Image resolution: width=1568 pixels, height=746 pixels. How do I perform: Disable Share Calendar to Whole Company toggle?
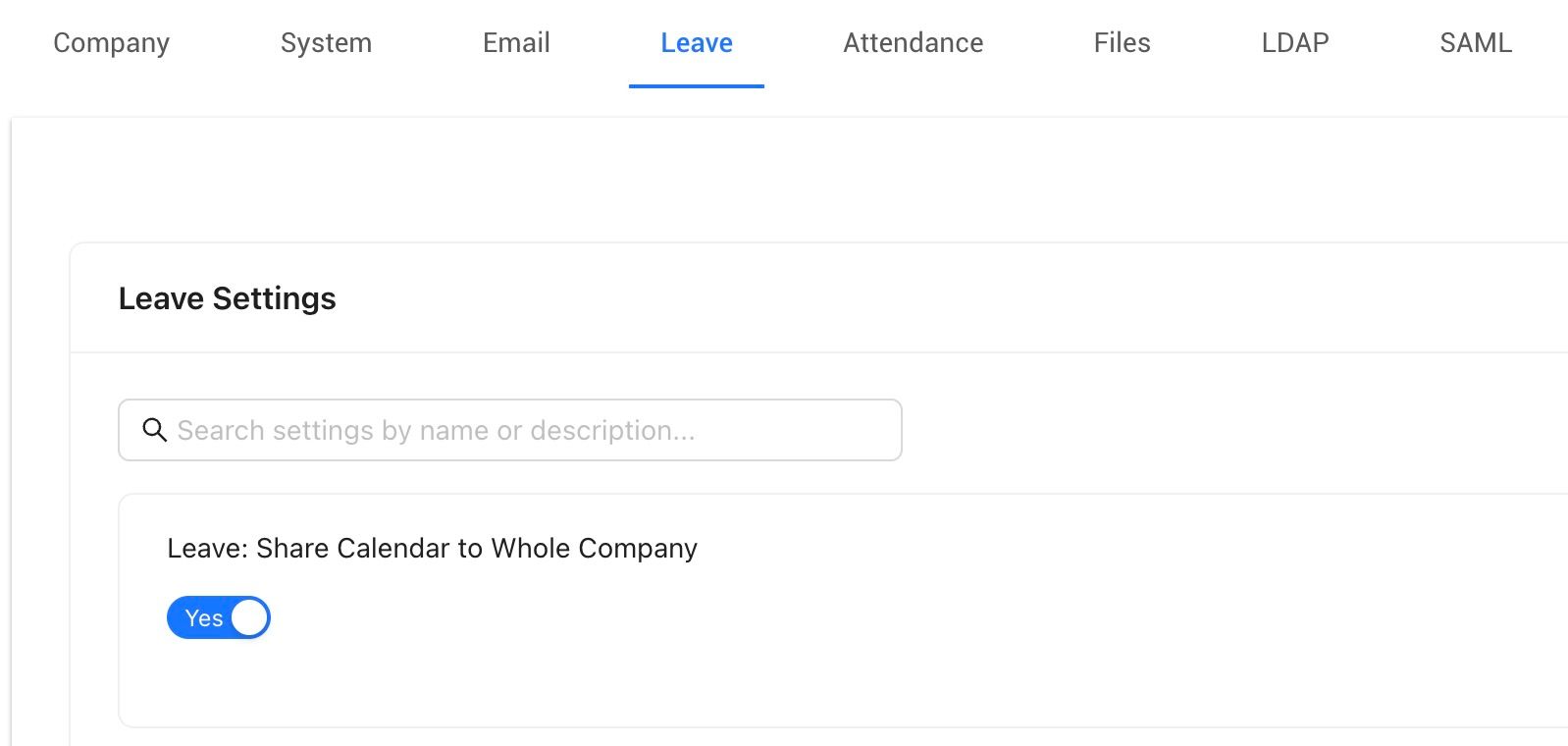(x=218, y=618)
